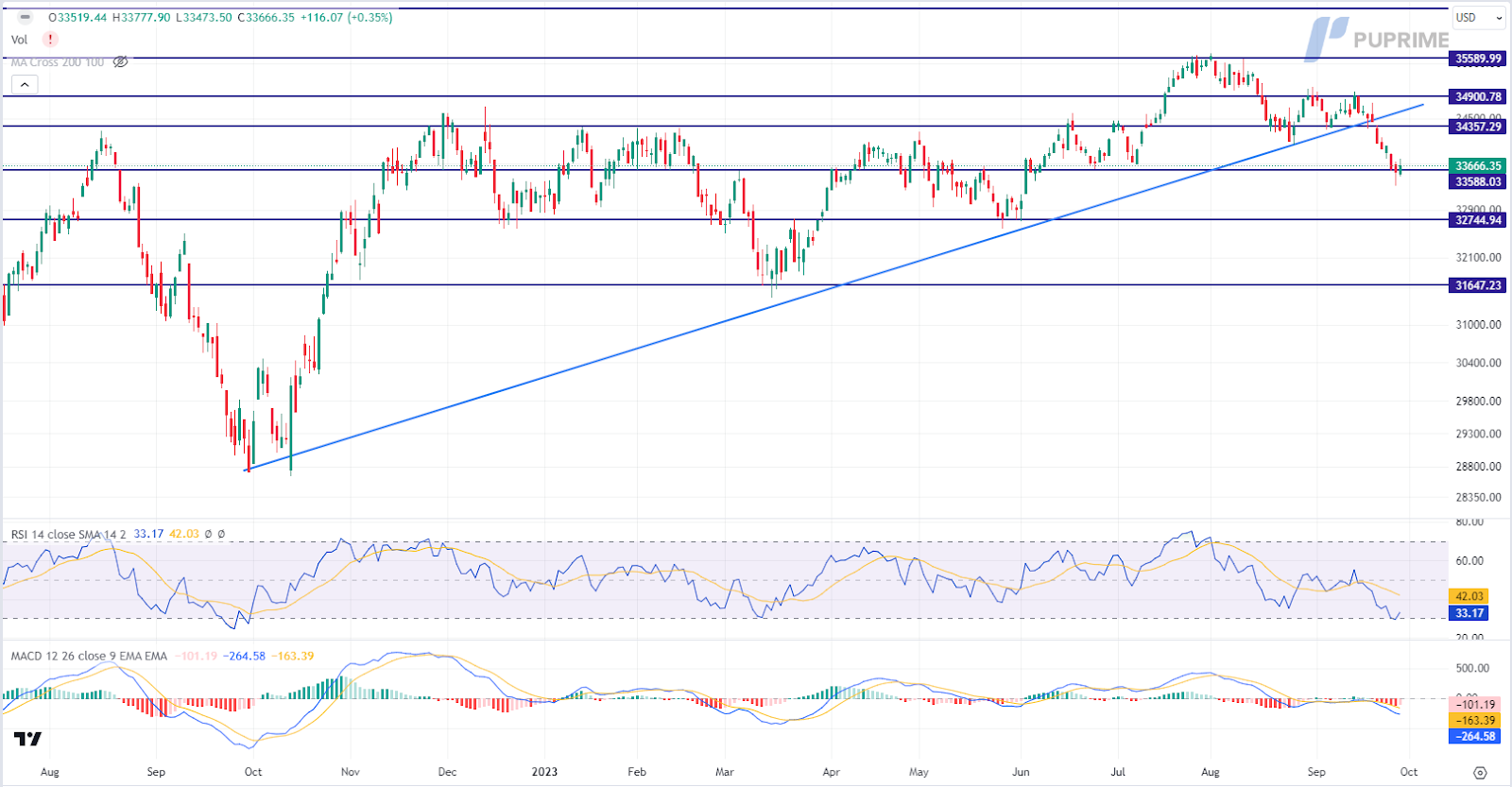Click the 29300.00 price axis tick

(1478, 434)
